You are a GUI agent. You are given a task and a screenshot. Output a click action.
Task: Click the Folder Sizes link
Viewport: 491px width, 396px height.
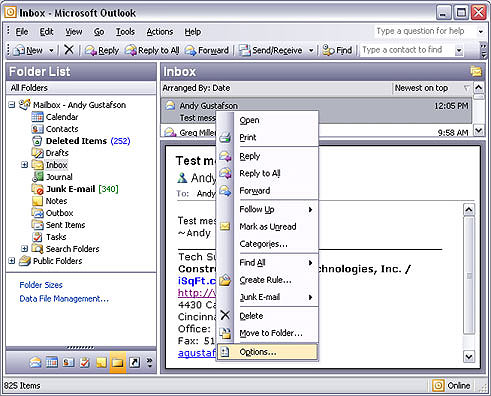(41, 285)
